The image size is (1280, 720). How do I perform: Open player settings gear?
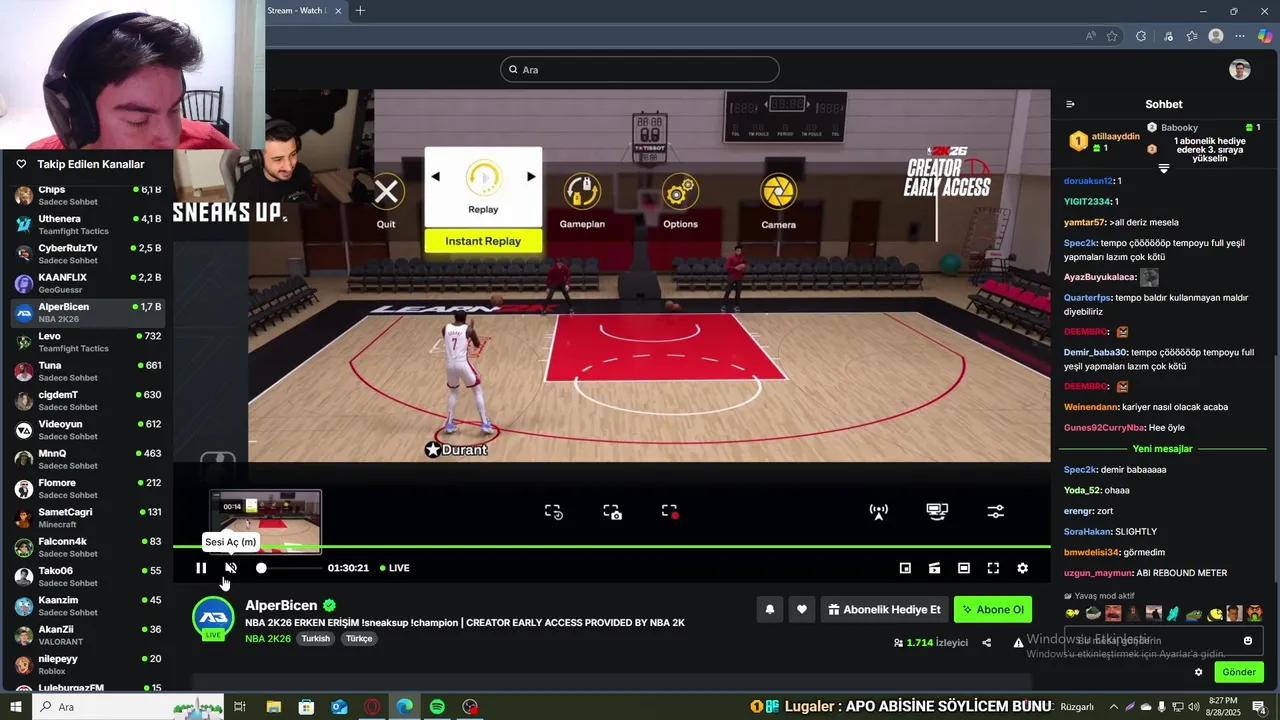[1022, 568]
